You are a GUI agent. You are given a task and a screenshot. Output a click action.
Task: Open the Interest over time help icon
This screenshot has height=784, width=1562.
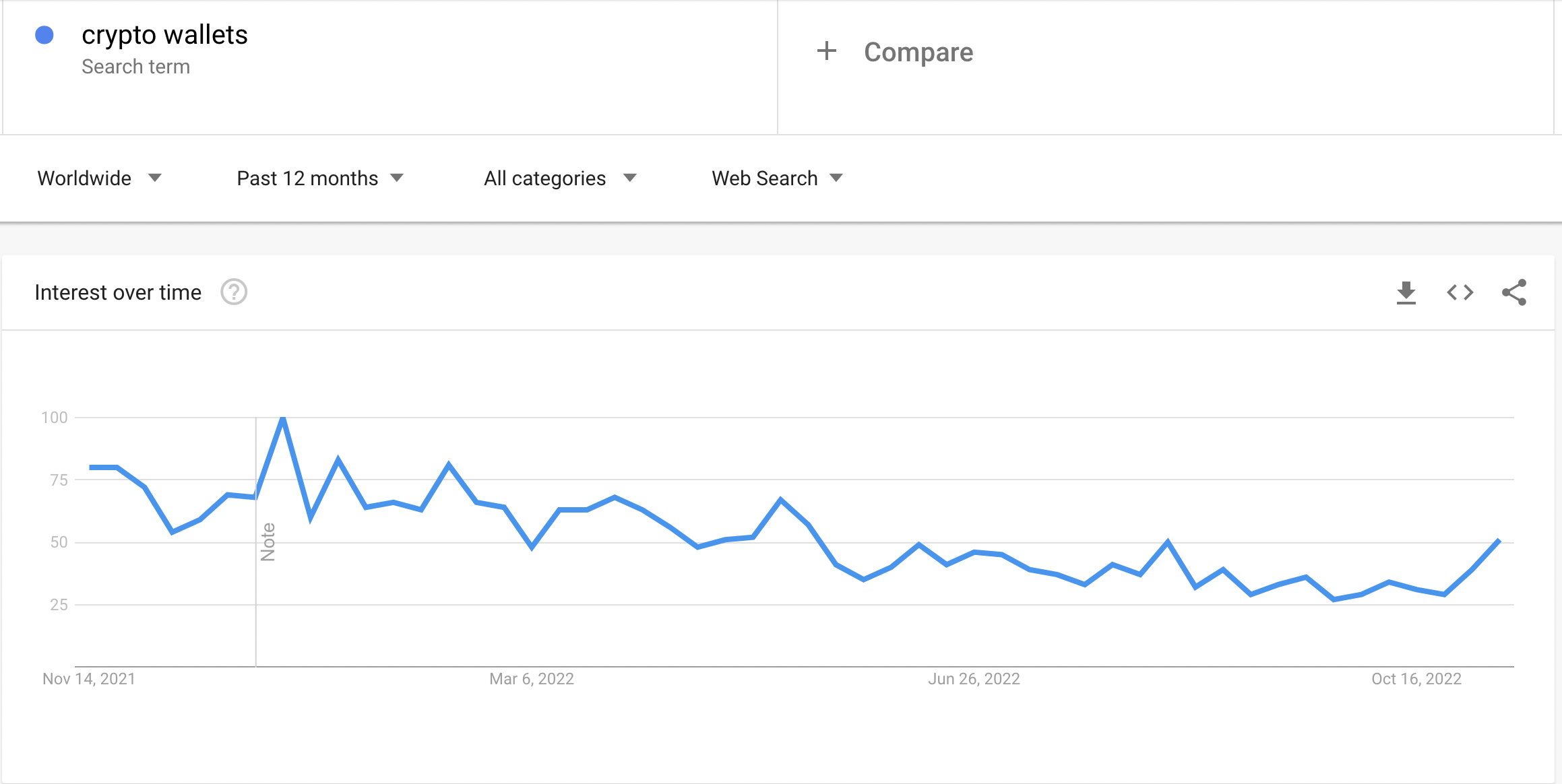[x=234, y=292]
